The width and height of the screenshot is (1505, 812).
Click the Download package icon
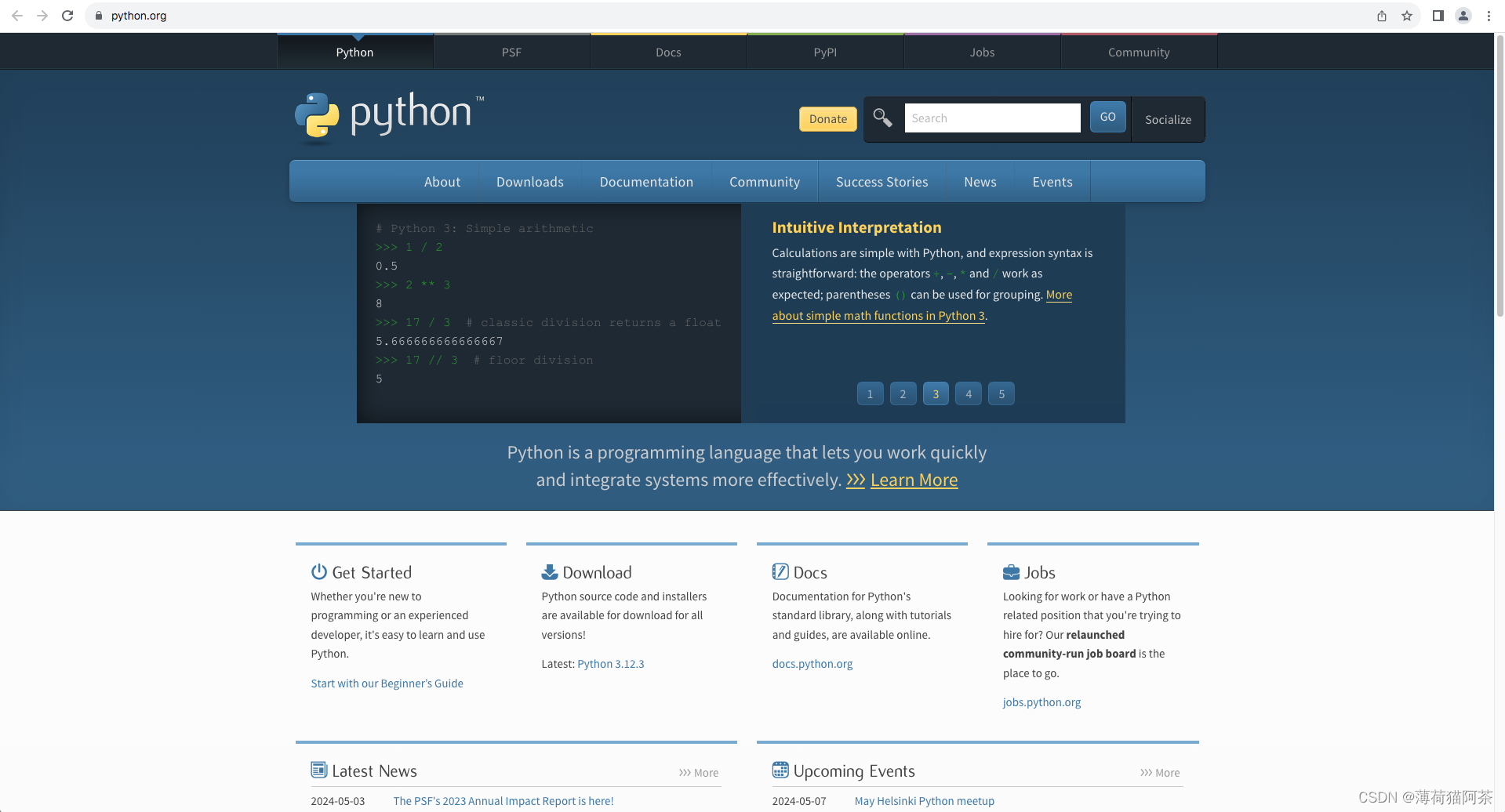(550, 571)
